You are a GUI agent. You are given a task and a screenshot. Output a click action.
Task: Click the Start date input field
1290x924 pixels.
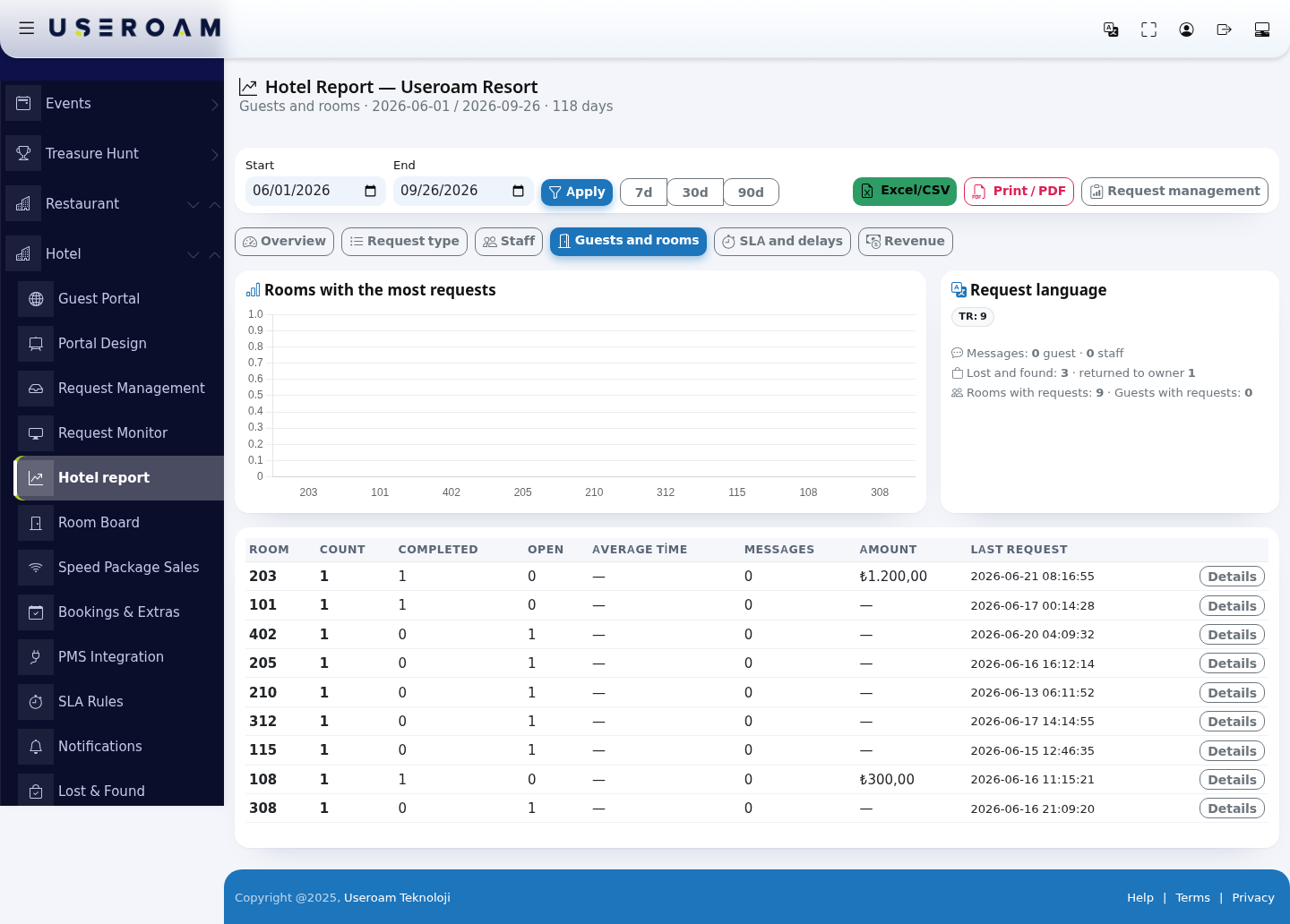(315, 191)
